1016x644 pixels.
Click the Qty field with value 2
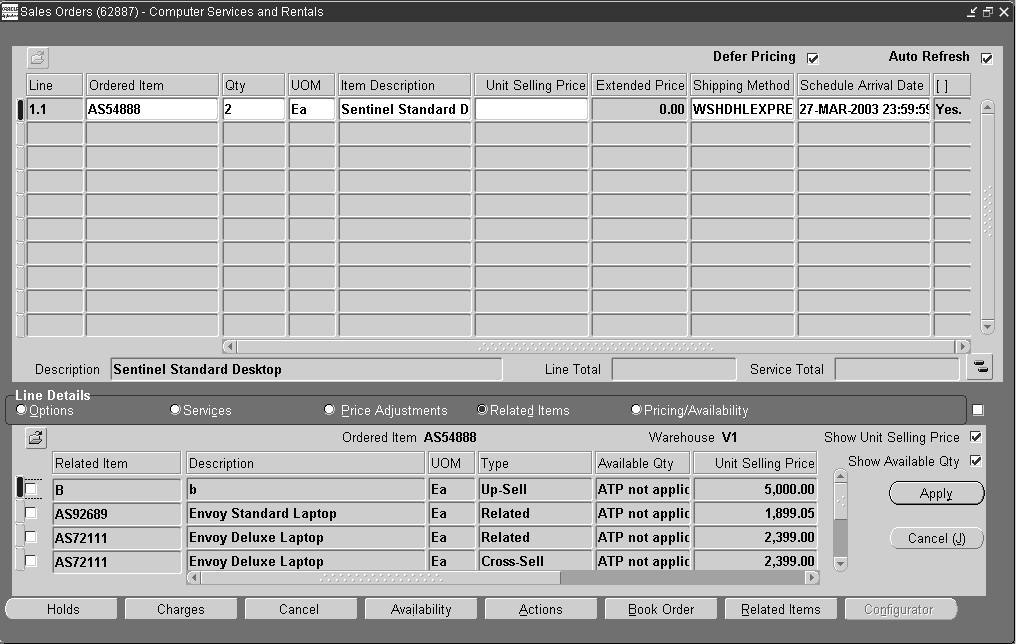pos(253,109)
